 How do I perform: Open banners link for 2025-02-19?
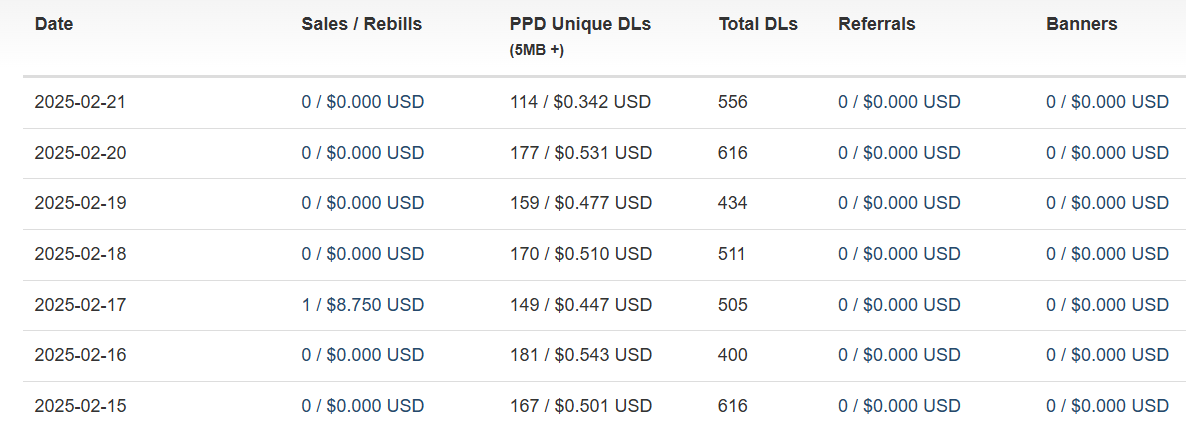pos(1107,203)
